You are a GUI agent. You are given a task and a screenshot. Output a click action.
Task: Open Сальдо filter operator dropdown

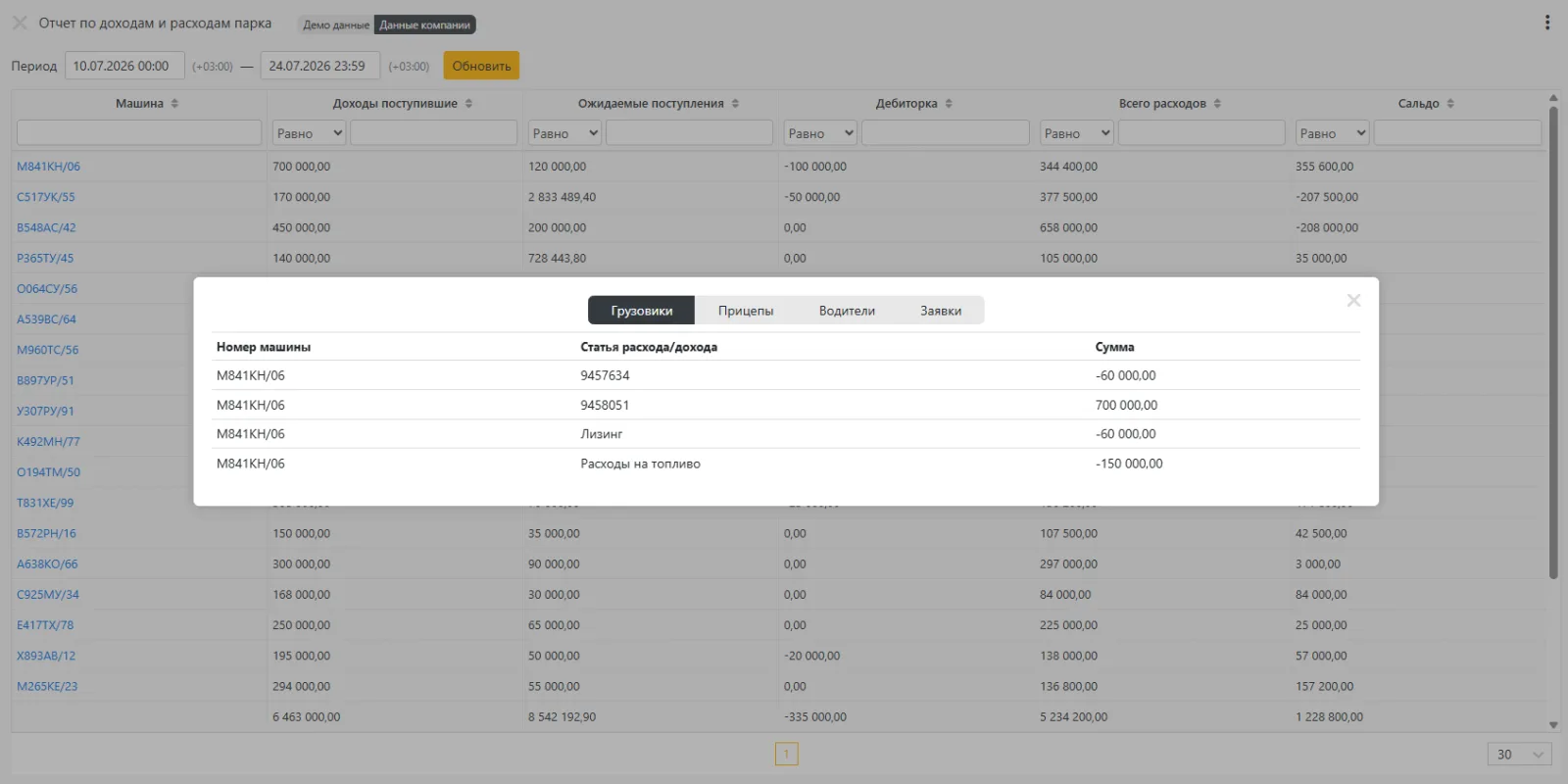[x=1332, y=133]
